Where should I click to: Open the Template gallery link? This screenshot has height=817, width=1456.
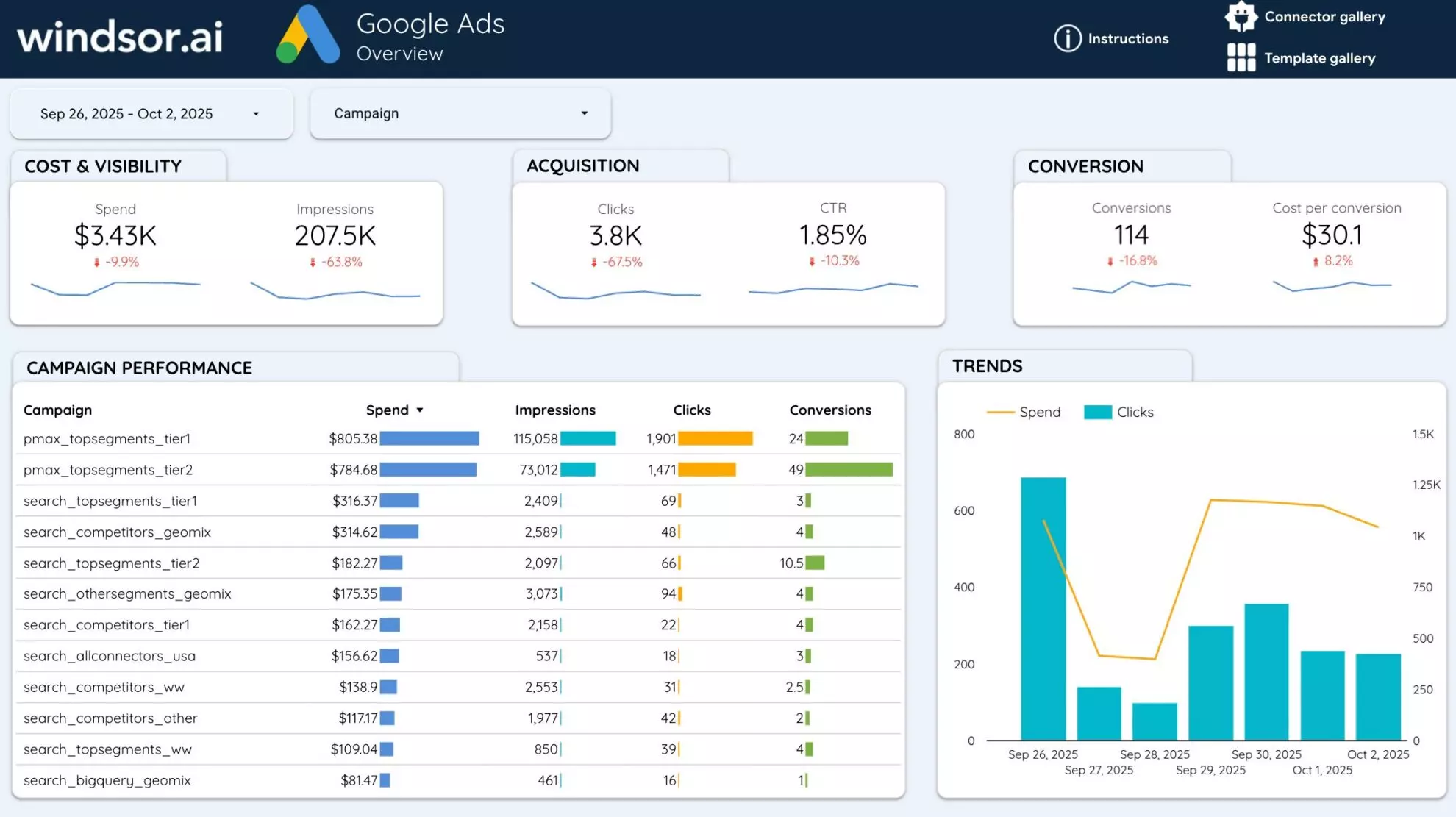point(1320,58)
